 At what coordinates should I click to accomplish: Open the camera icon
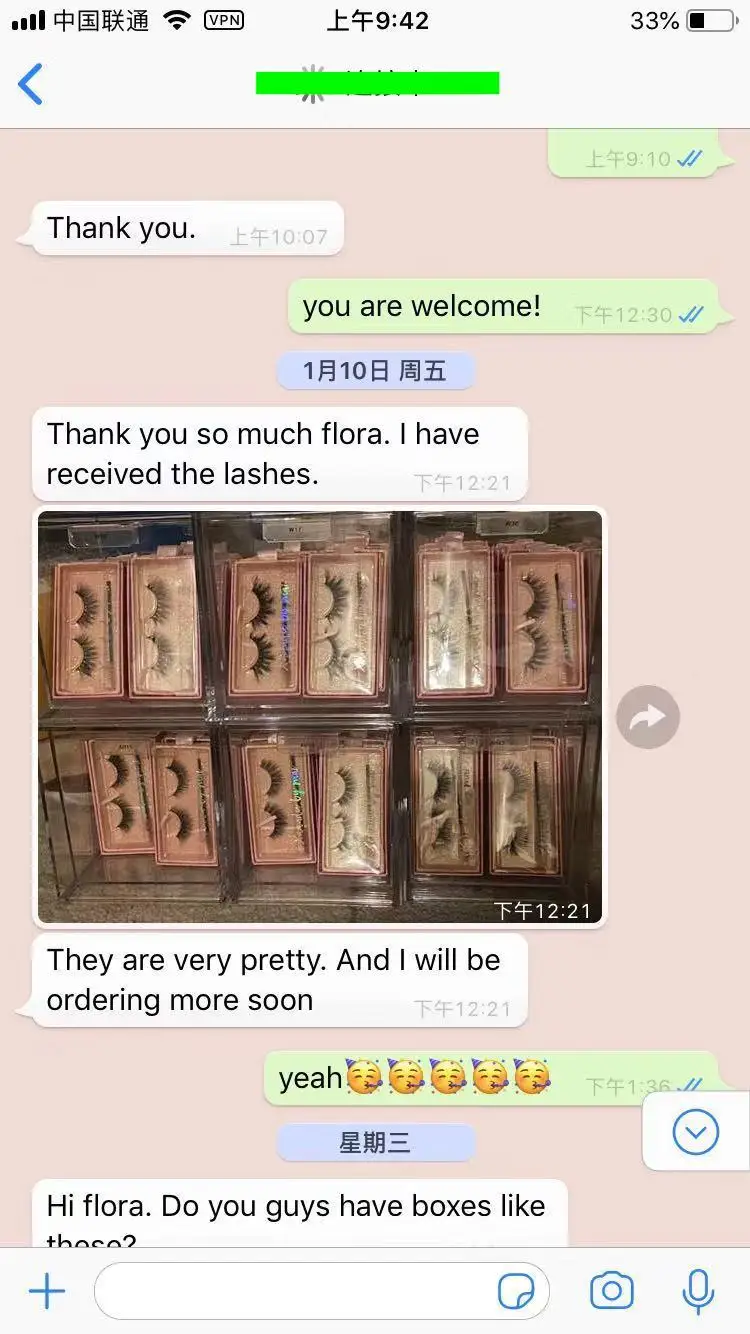612,1291
